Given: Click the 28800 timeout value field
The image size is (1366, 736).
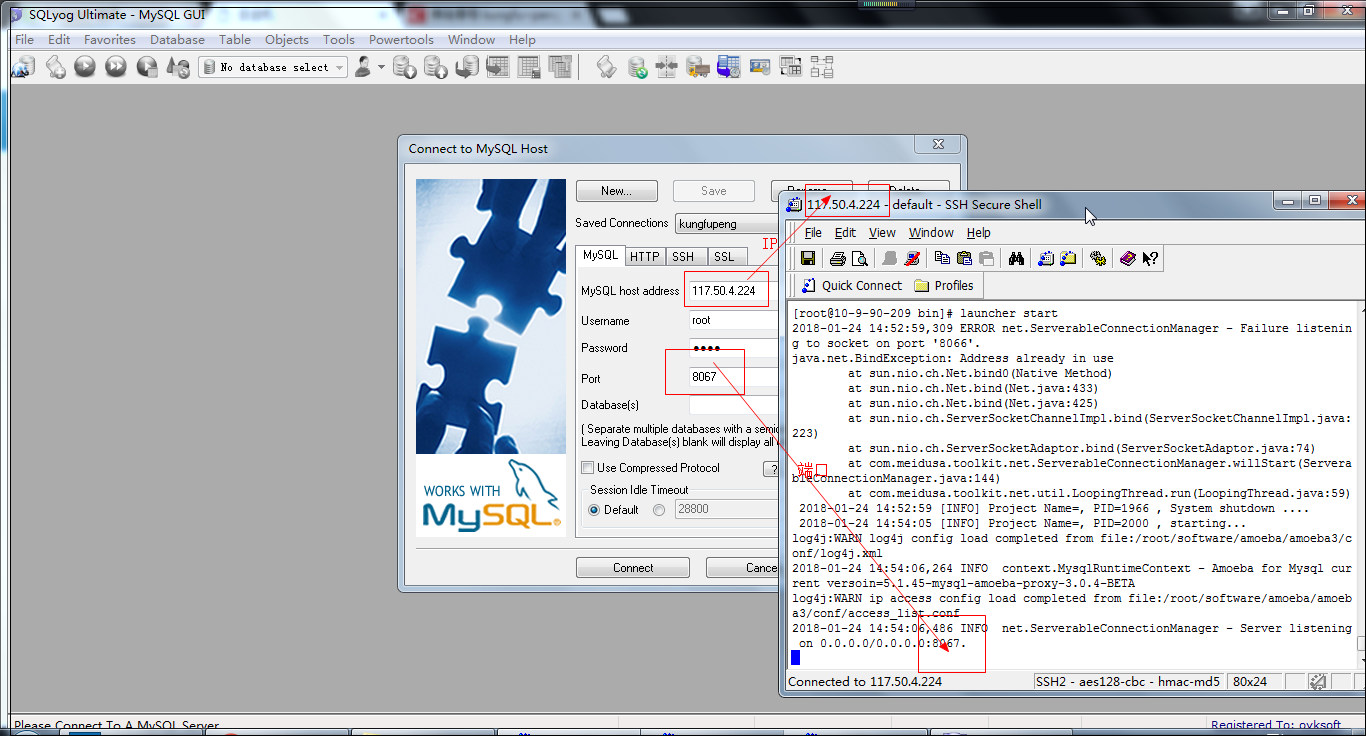Looking at the screenshot, I should pos(727,510).
